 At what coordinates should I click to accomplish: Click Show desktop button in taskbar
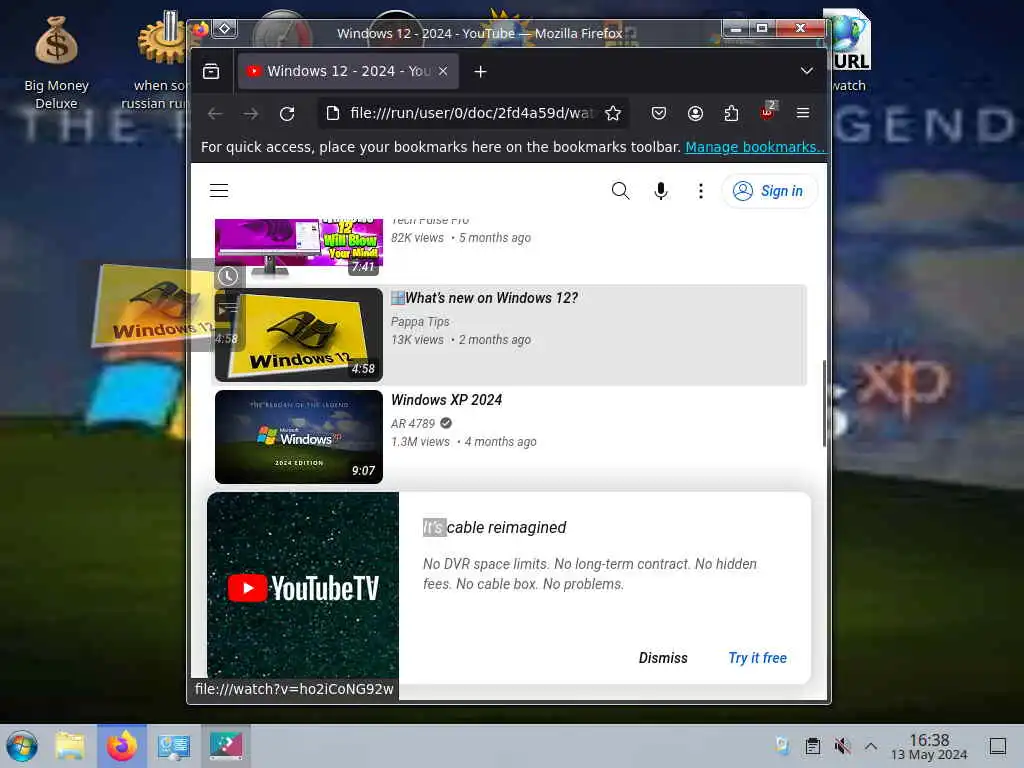pos(997,746)
